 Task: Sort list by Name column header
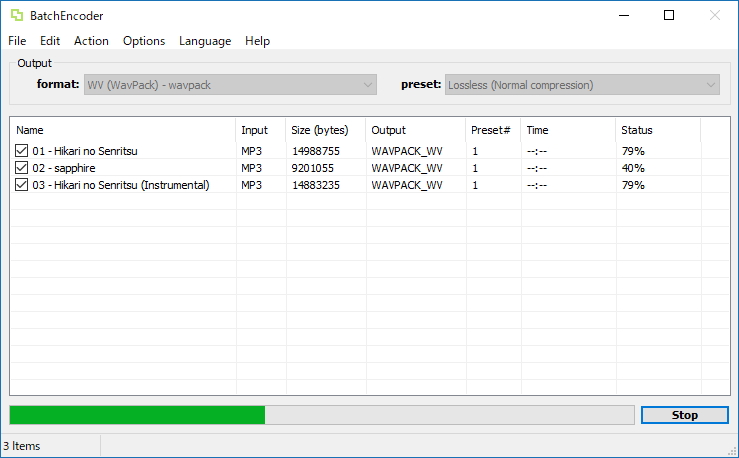pyautogui.click(x=123, y=130)
